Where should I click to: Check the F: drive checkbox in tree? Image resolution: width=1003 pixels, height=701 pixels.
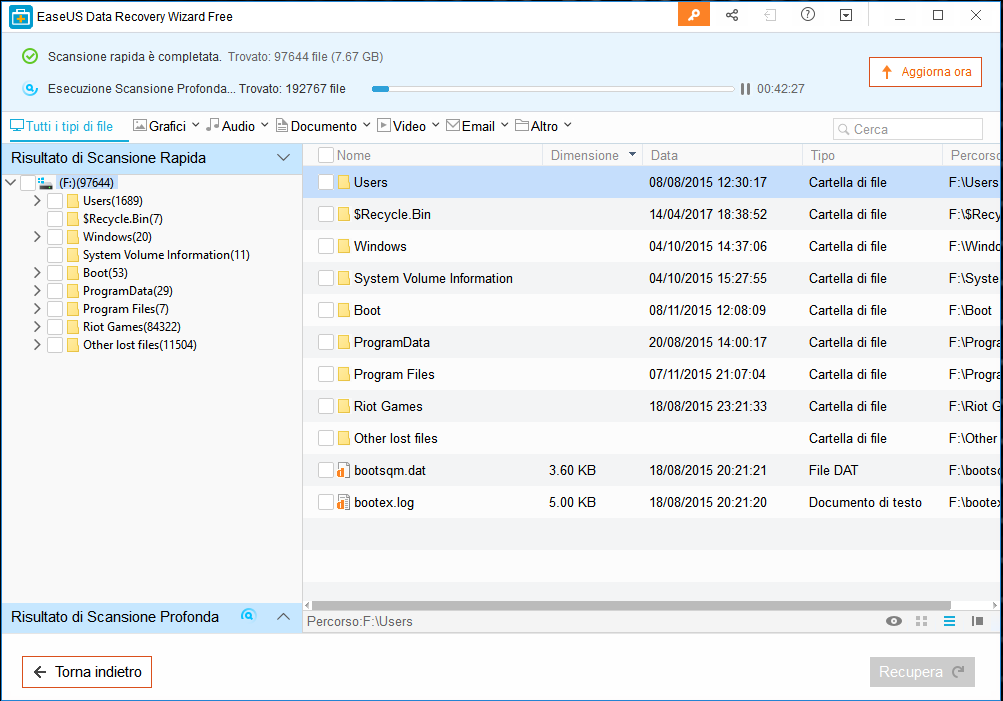[28, 183]
